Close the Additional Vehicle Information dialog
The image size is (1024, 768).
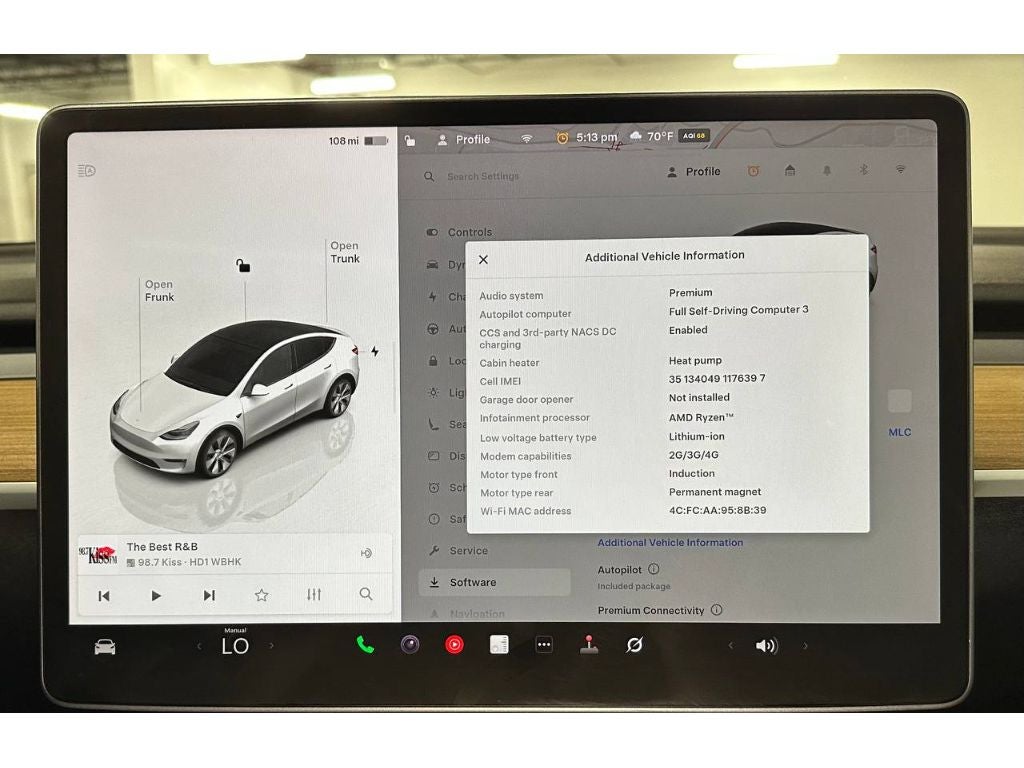pos(483,259)
